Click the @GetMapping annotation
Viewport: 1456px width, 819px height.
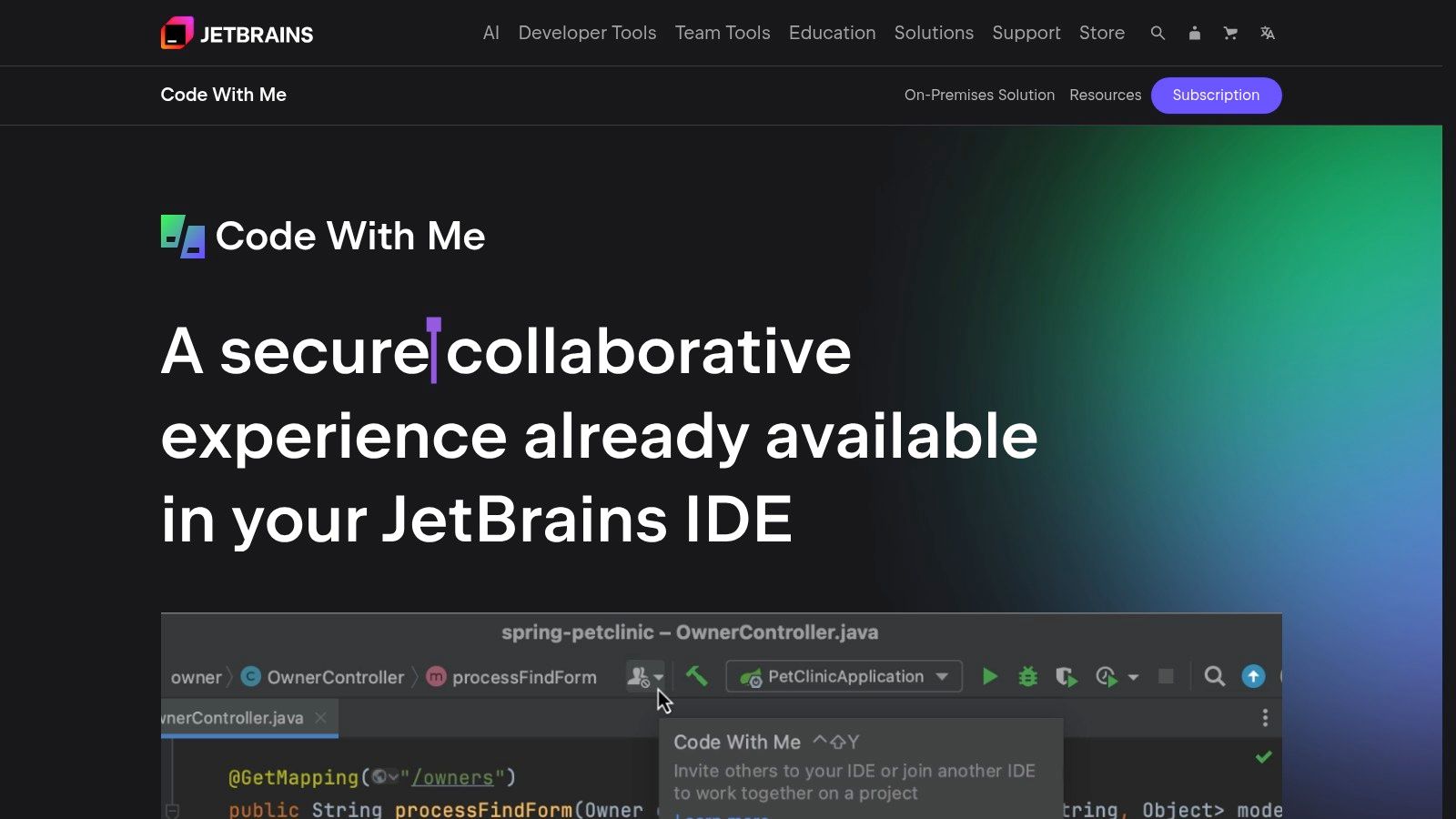point(294,777)
